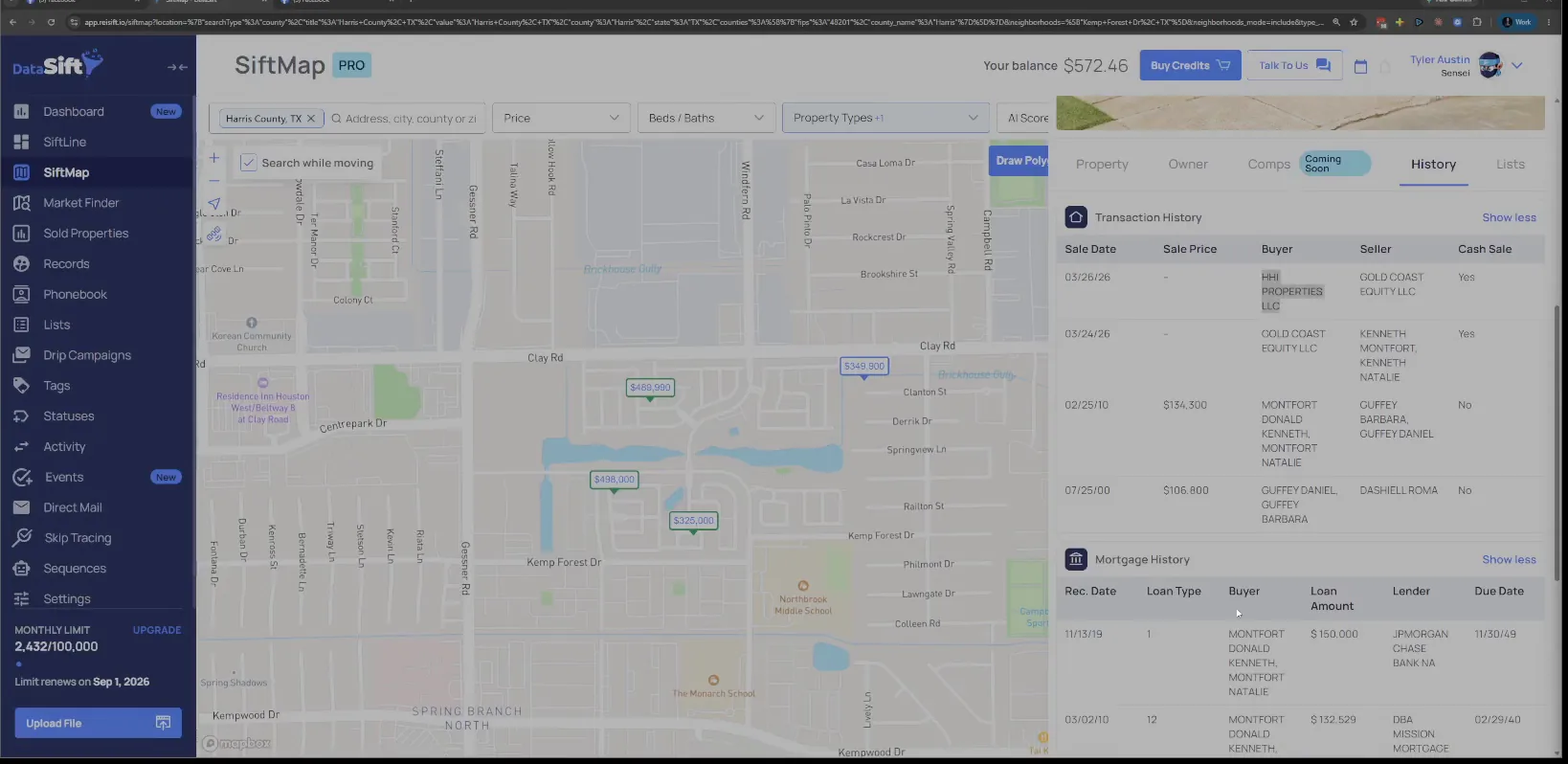
Task: Switch to the Property tab
Action: click(1102, 165)
